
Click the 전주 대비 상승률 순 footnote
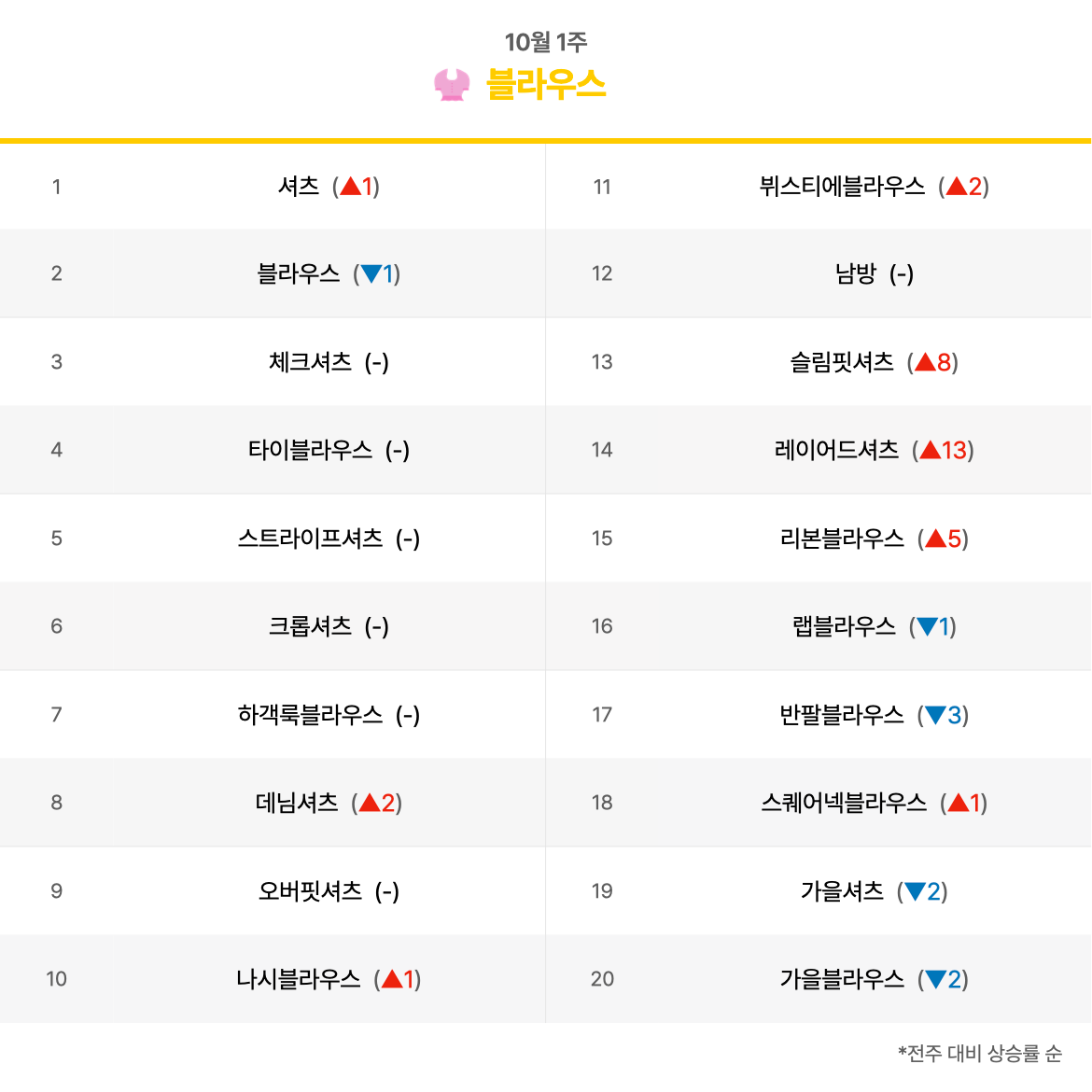[x=980, y=1053]
